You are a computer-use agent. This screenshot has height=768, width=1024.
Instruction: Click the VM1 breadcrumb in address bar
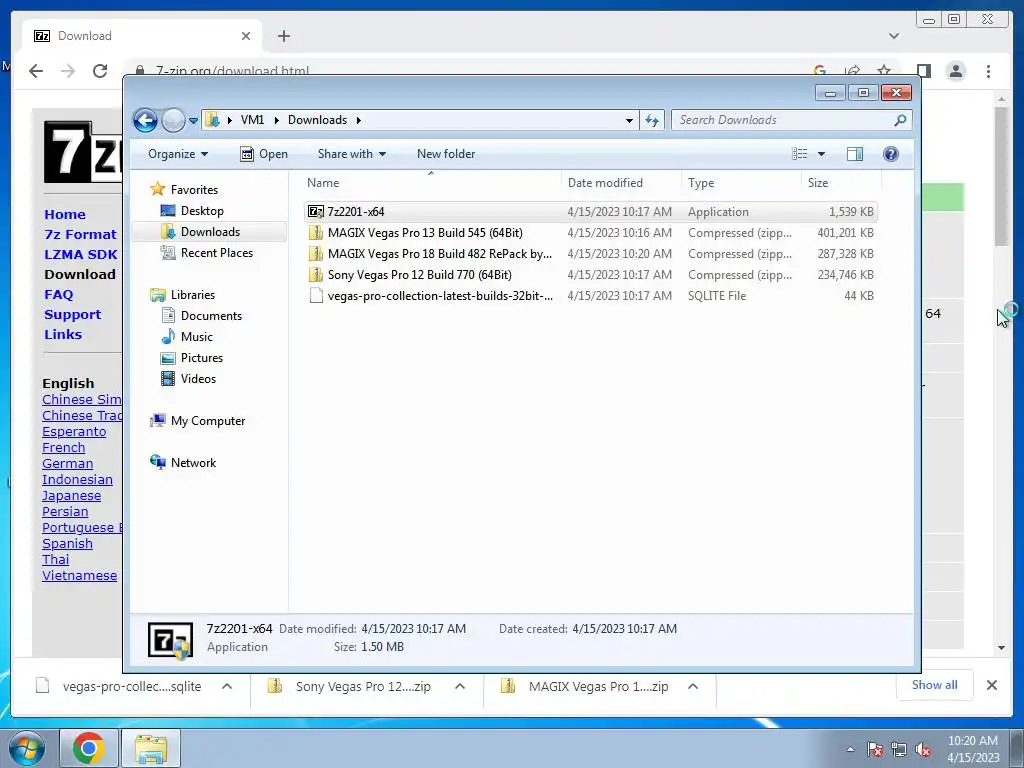click(x=252, y=120)
